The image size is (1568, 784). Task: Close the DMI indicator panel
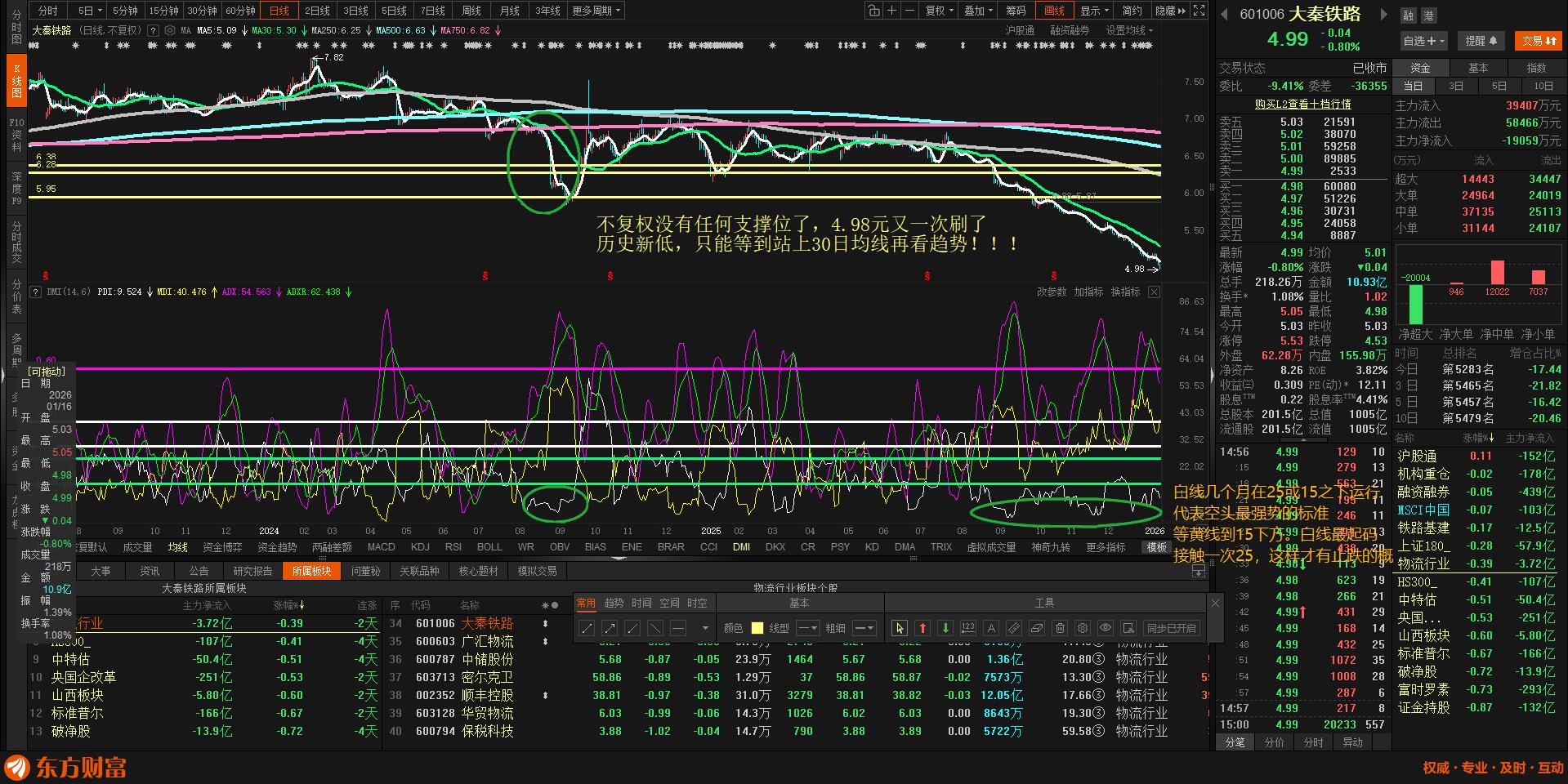(x=1154, y=292)
